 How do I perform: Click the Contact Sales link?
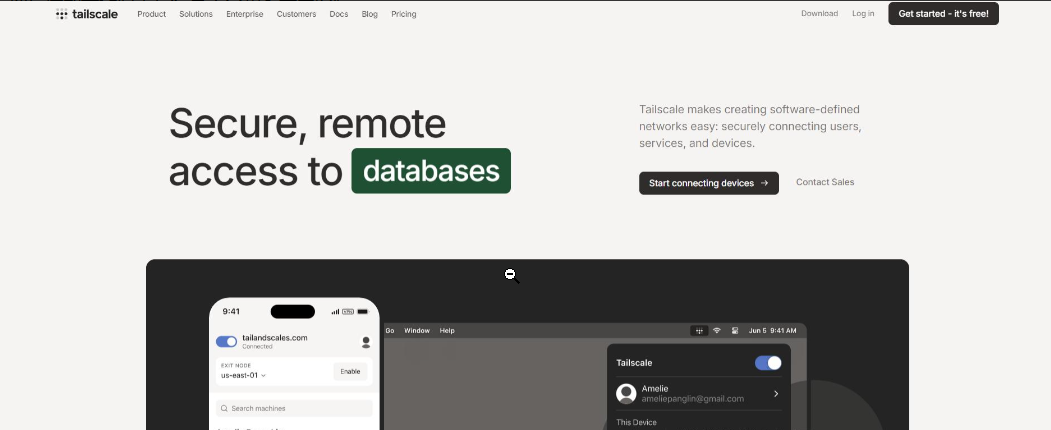pyautogui.click(x=825, y=182)
